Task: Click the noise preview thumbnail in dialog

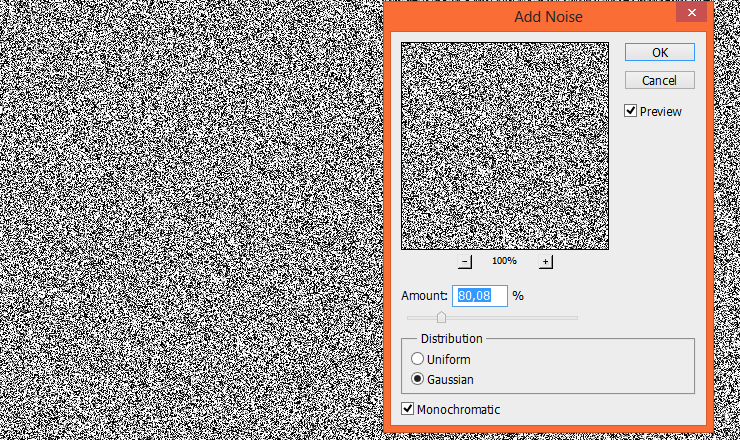Action: 505,146
